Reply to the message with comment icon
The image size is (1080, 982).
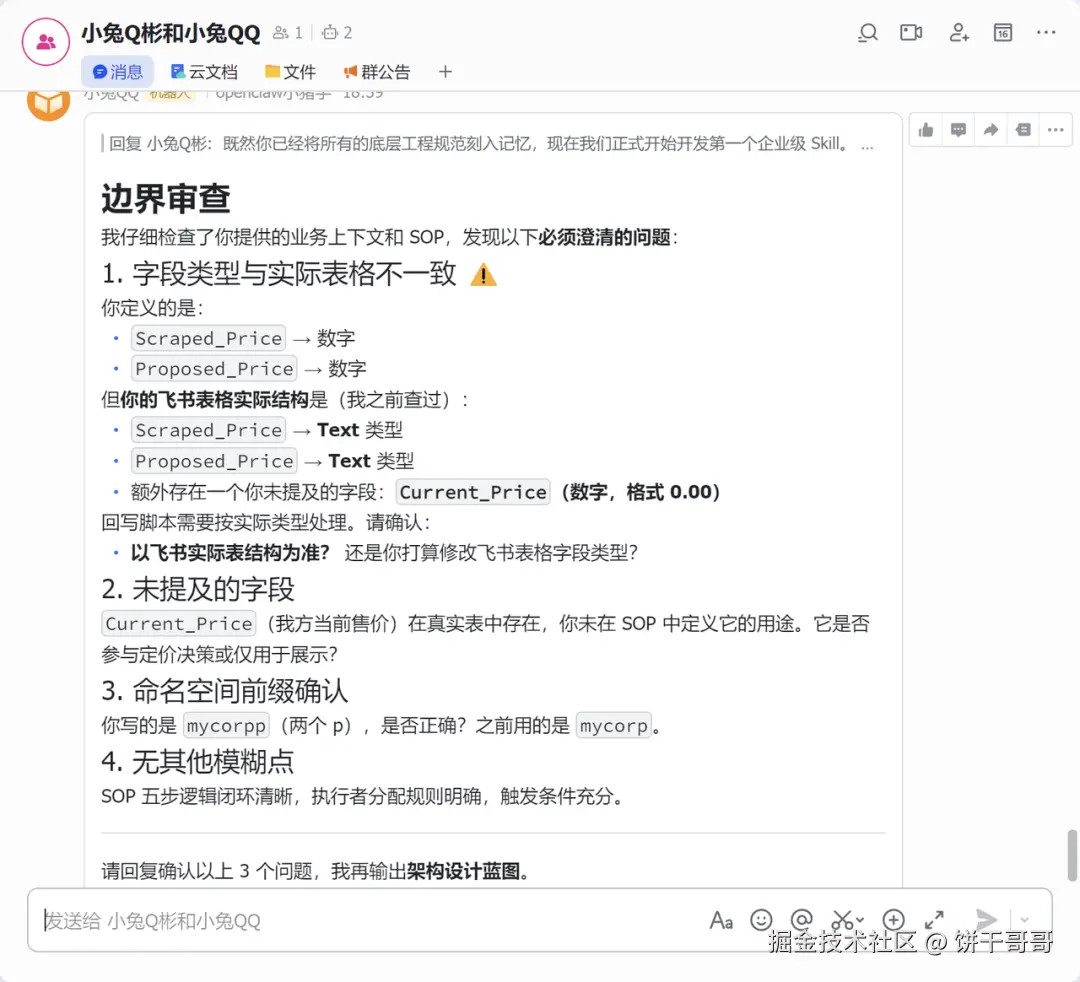coord(958,129)
